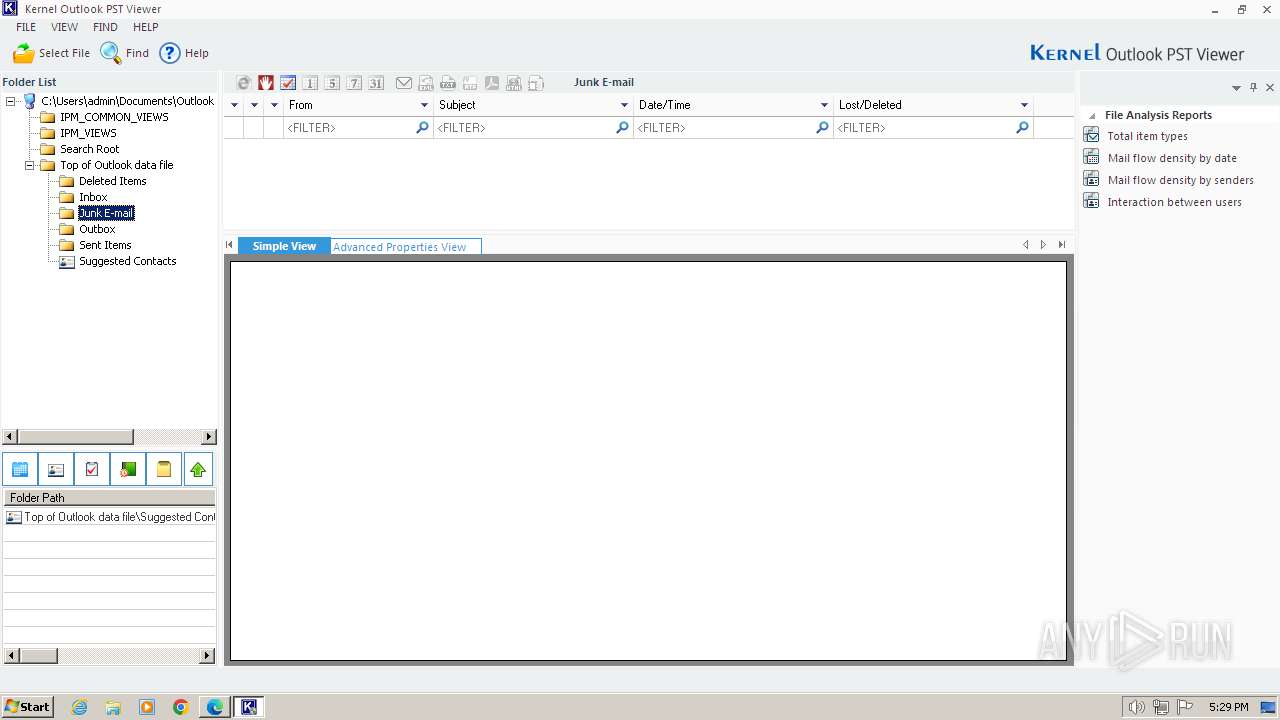
Task: Open Help with the question-mark icon
Action: 170,53
